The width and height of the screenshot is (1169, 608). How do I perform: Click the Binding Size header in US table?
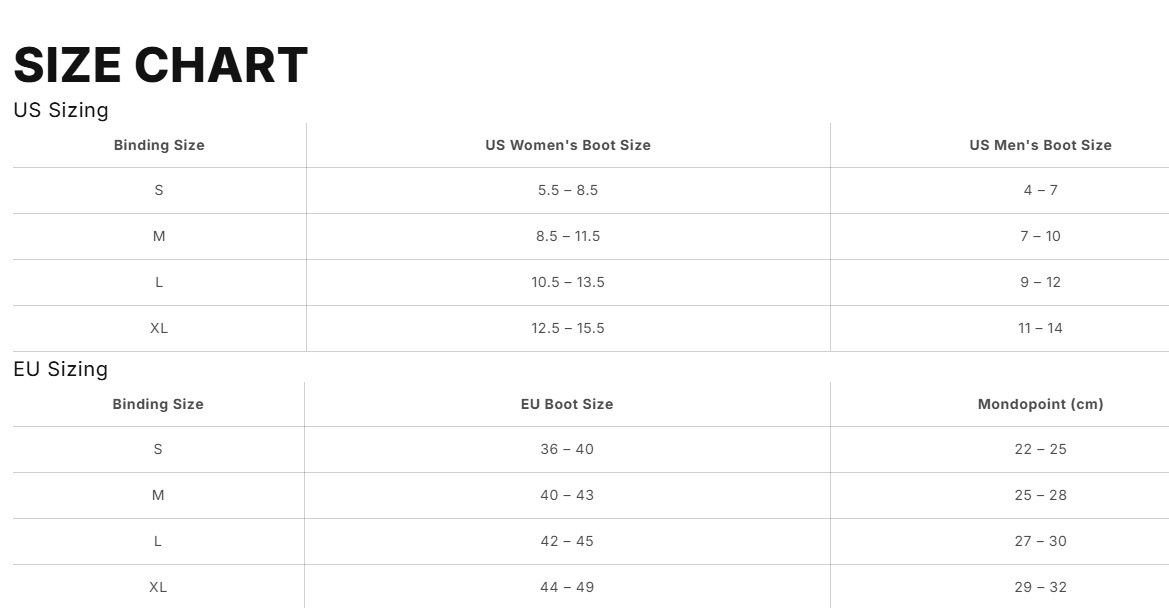coord(159,145)
